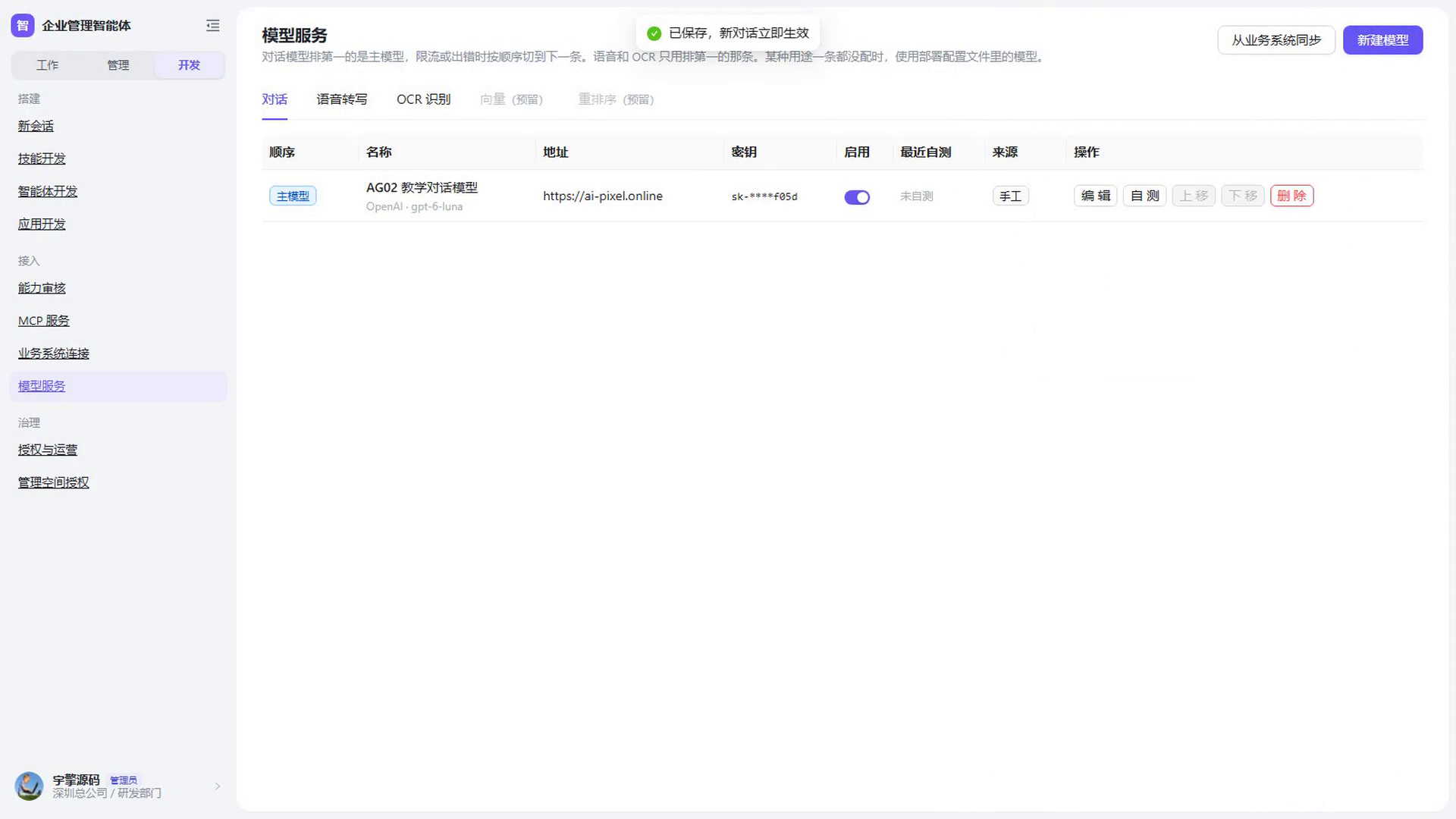Disable the AG02 教学对话模型 enable switch
Viewport: 1456px width, 819px height.
(x=857, y=197)
